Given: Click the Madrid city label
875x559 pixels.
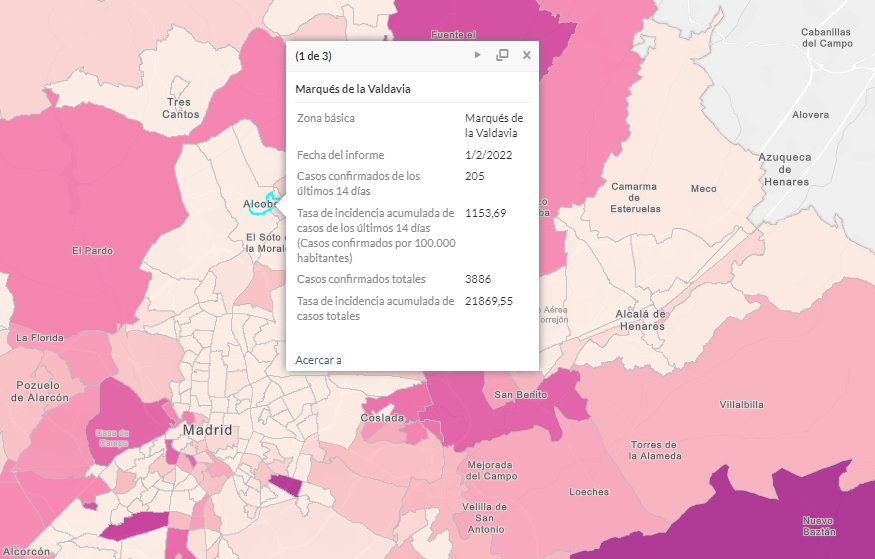Looking at the screenshot, I should pyautogui.click(x=207, y=430).
